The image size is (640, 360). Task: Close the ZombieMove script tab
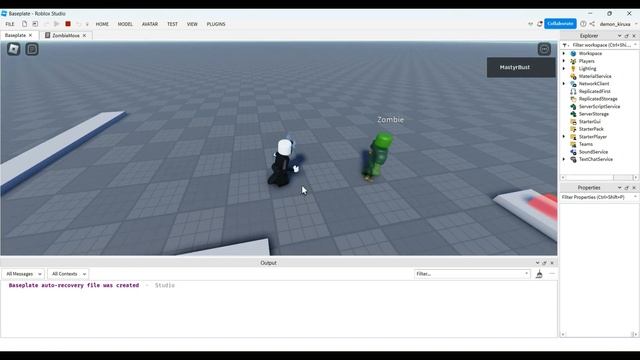(x=84, y=36)
